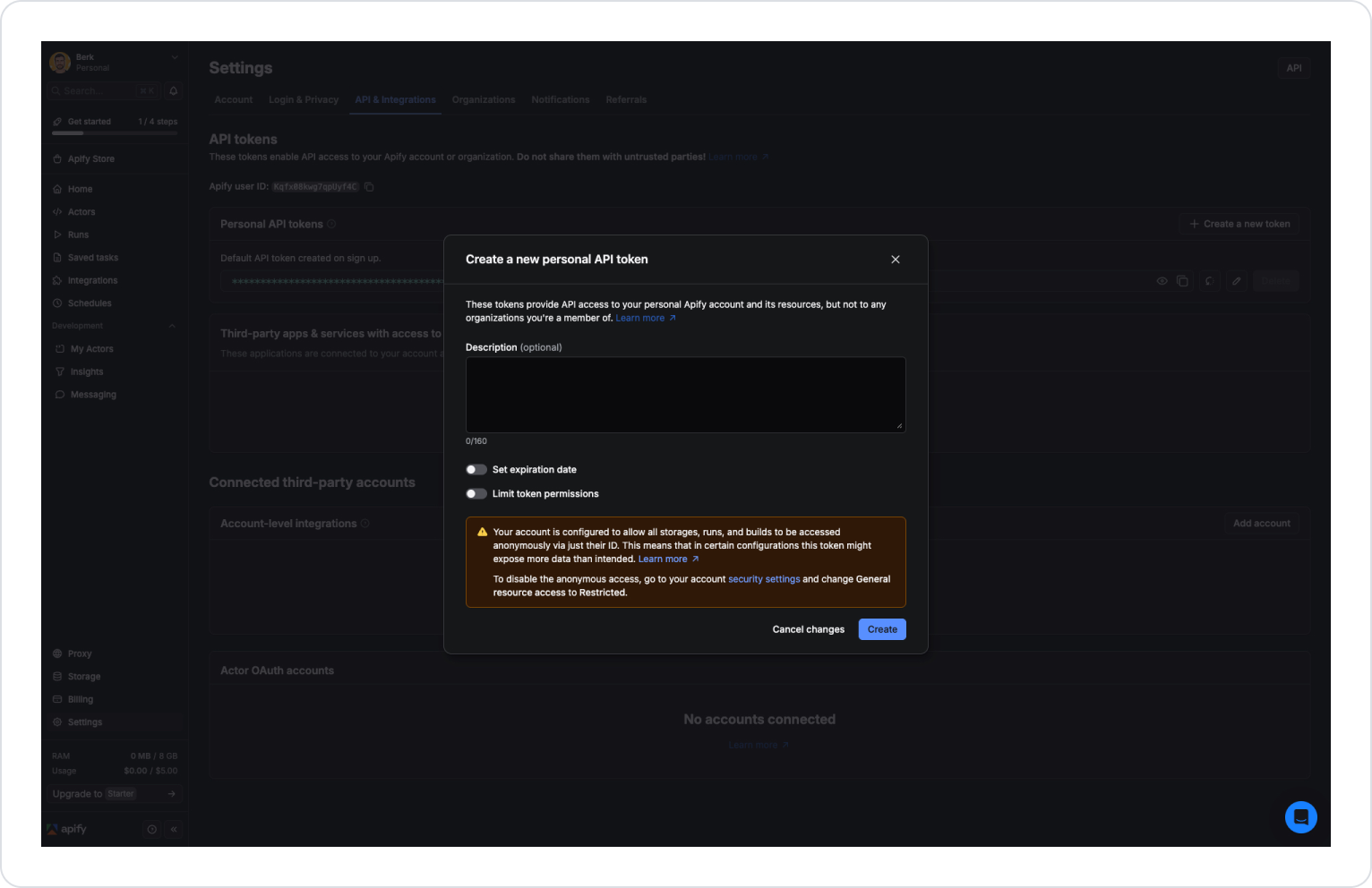Regenerate the default API token
This screenshot has height=888, width=1372.
click(1209, 281)
